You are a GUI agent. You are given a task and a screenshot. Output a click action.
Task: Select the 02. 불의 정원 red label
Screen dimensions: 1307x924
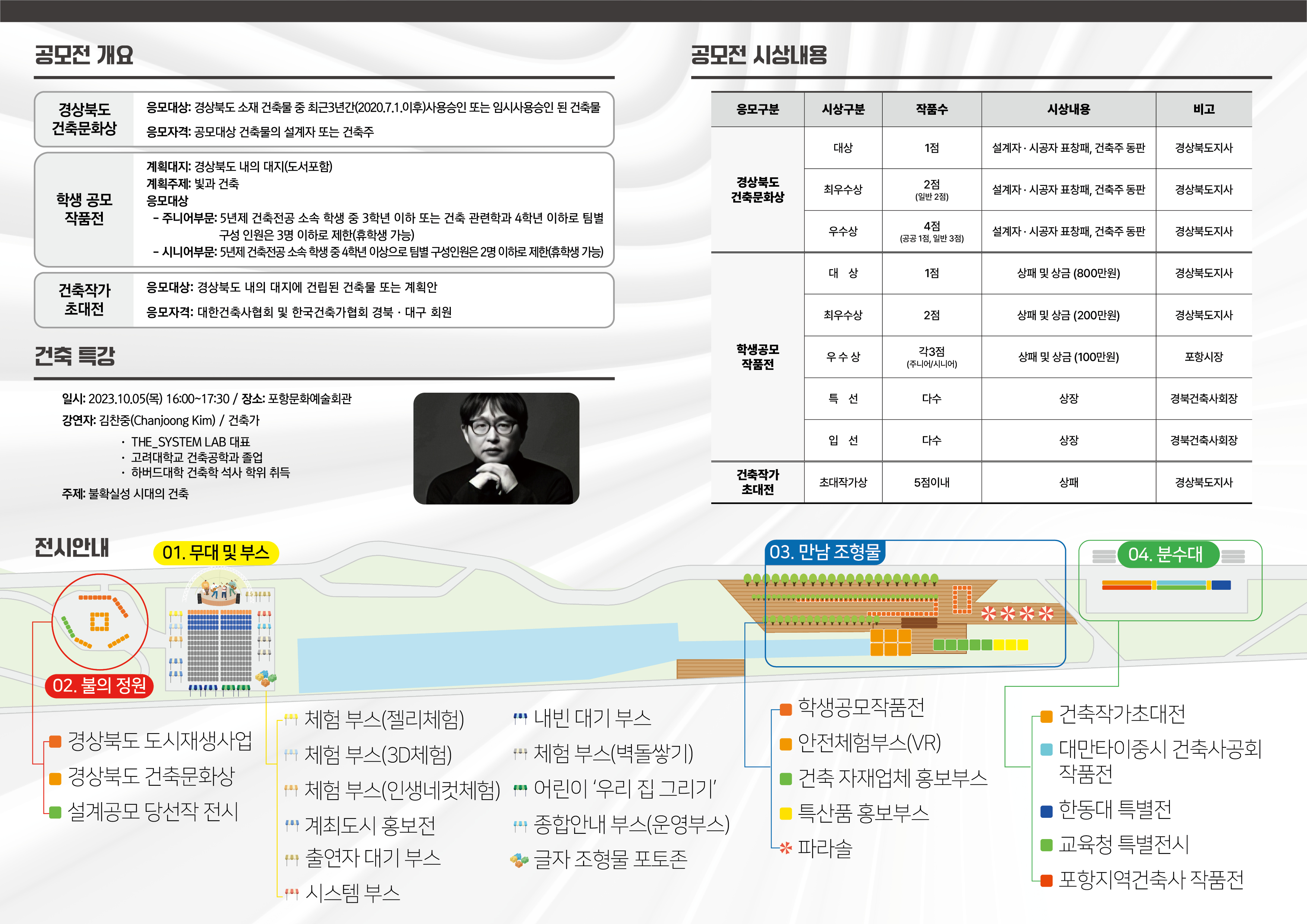[x=99, y=686]
